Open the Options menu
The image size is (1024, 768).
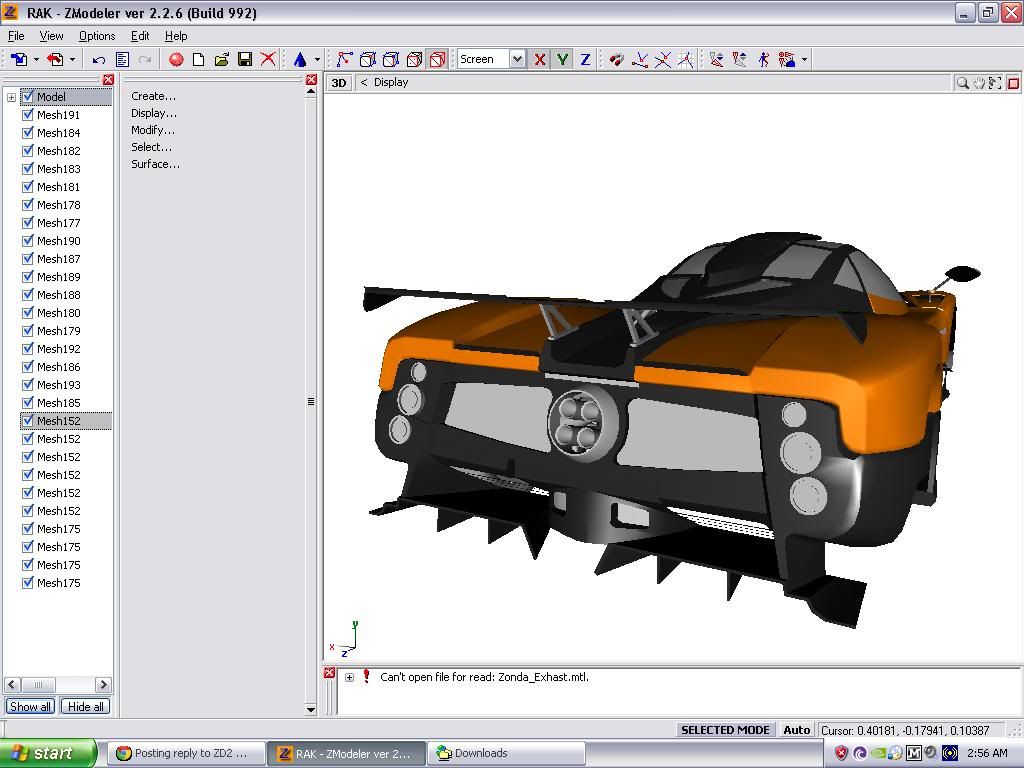pos(97,36)
